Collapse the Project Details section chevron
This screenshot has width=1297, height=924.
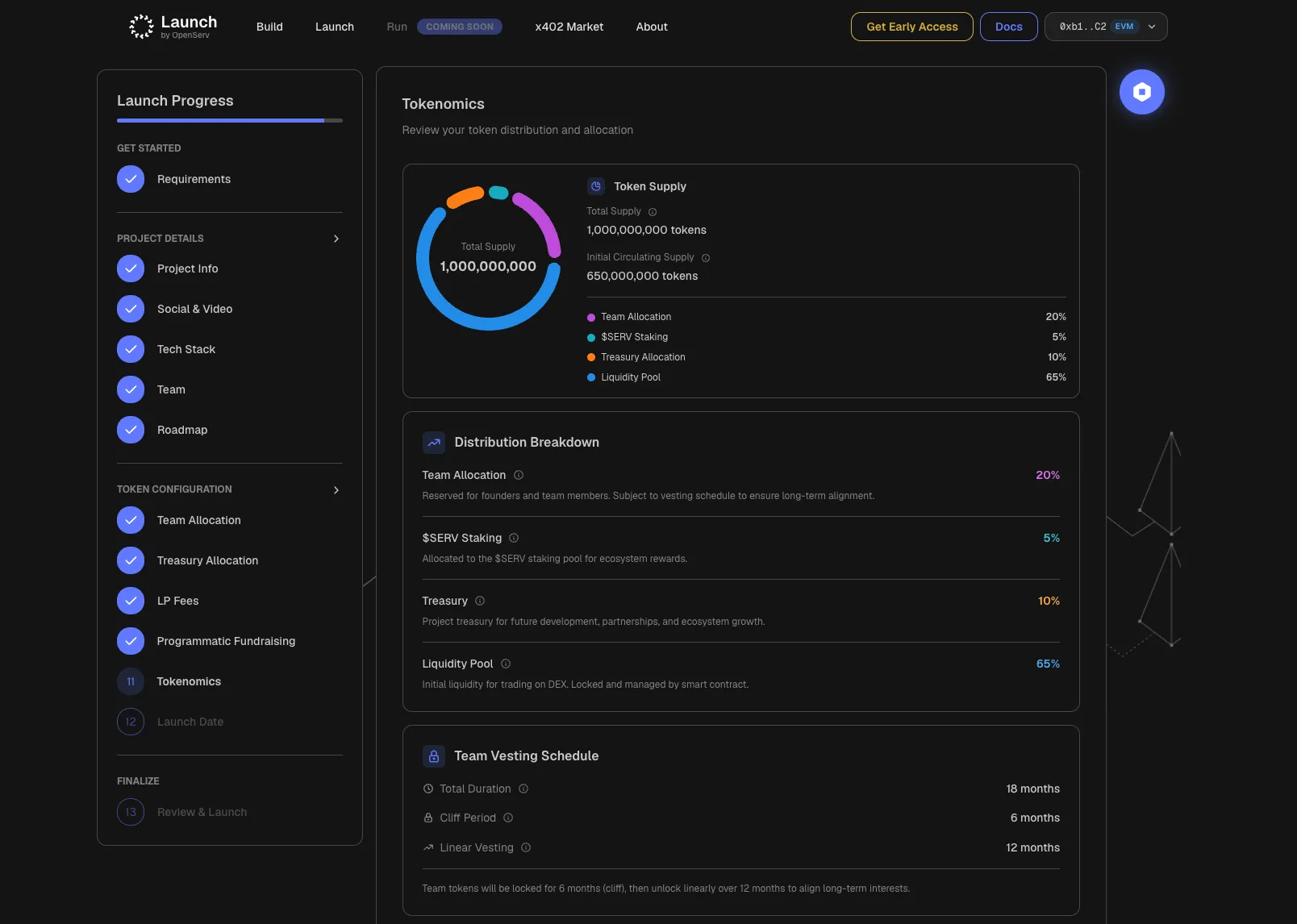[x=336, y=239]
